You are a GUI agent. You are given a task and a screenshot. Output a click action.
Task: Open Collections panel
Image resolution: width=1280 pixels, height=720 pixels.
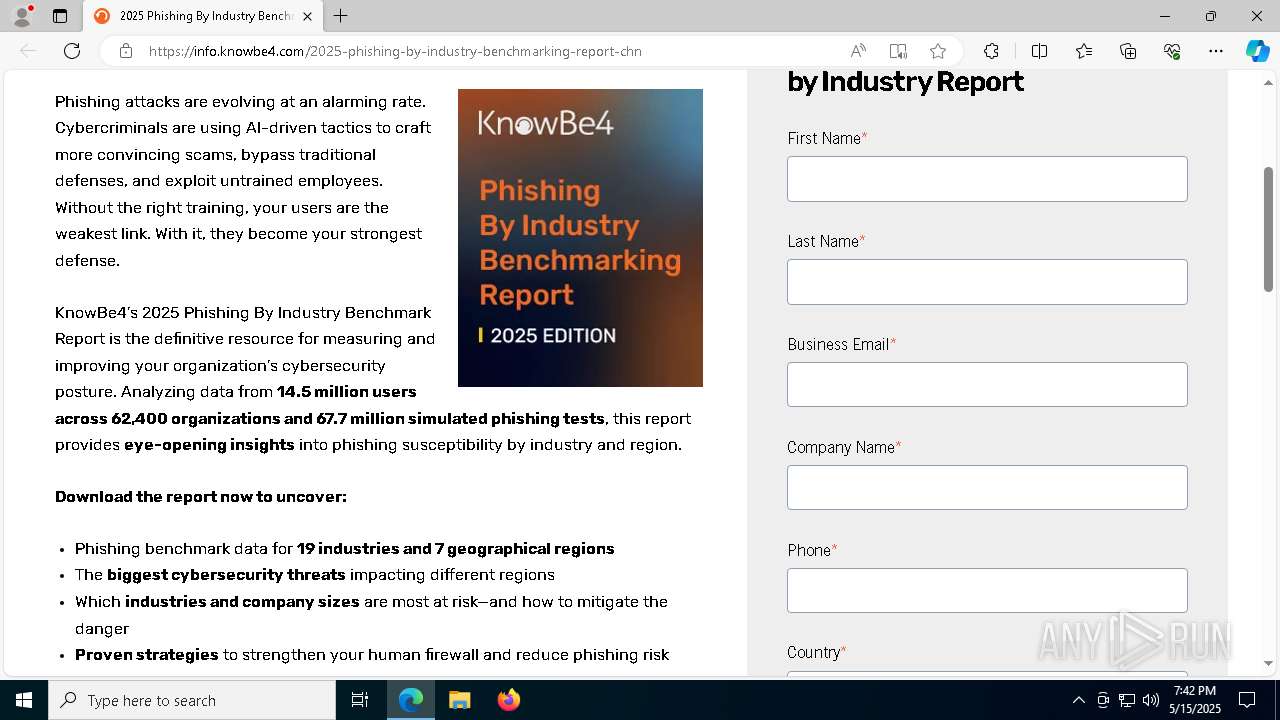tap(1128, 51)
